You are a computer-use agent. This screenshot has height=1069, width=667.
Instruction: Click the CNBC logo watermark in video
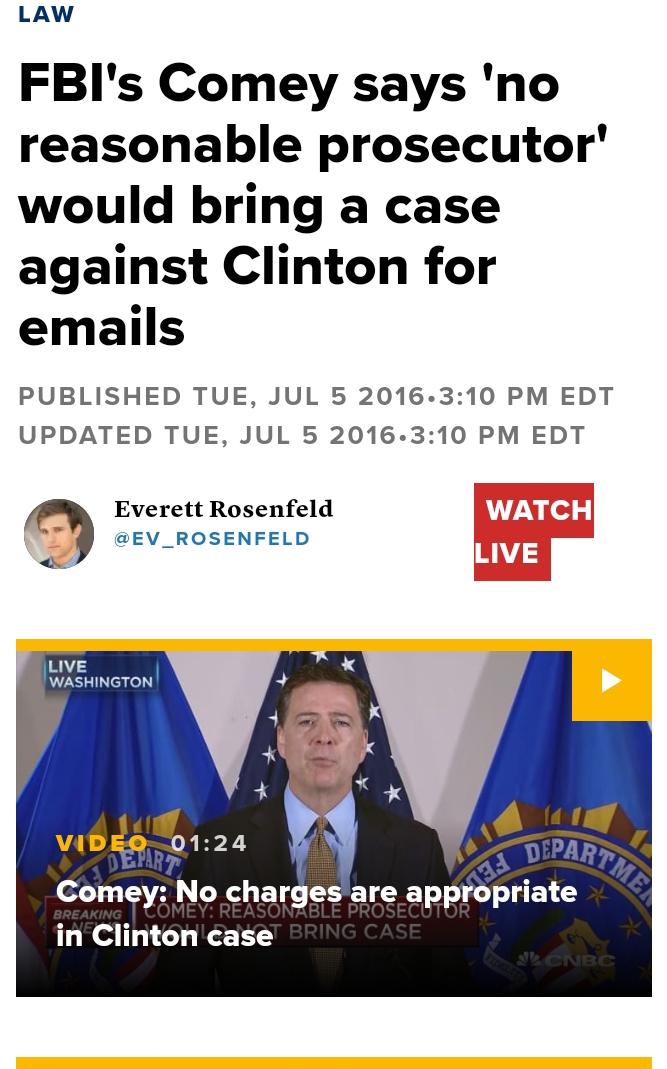coord(565,960)
